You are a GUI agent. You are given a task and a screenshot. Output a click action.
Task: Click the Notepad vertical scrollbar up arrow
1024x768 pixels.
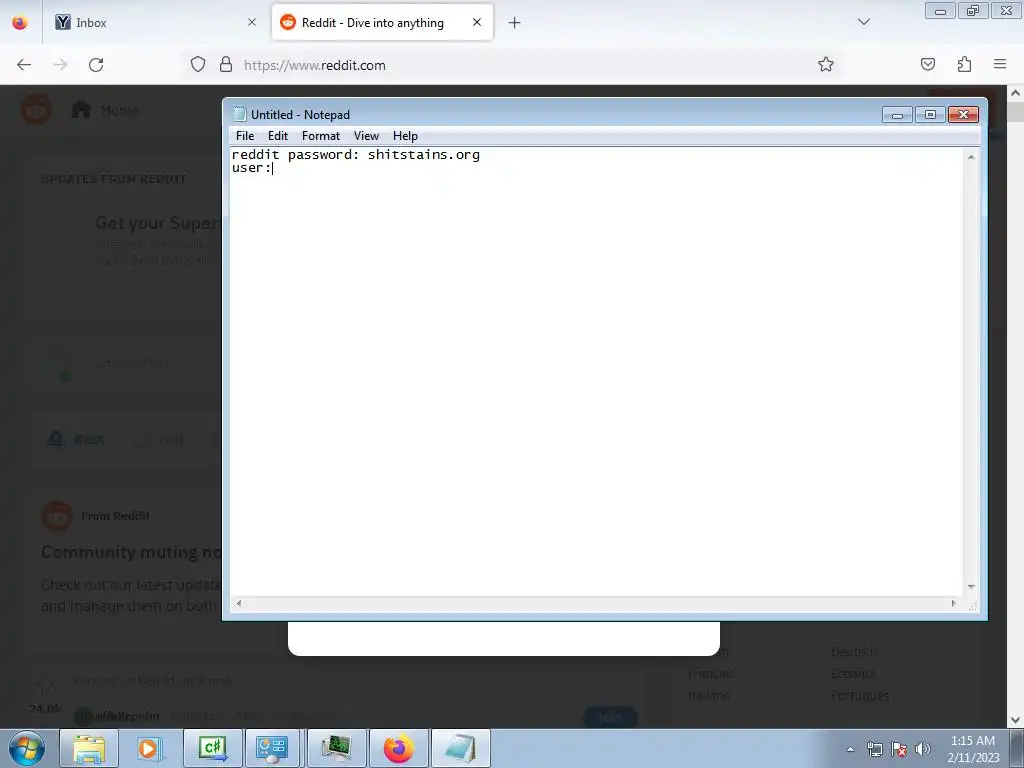pyautogui.click(x=971, y=157)
